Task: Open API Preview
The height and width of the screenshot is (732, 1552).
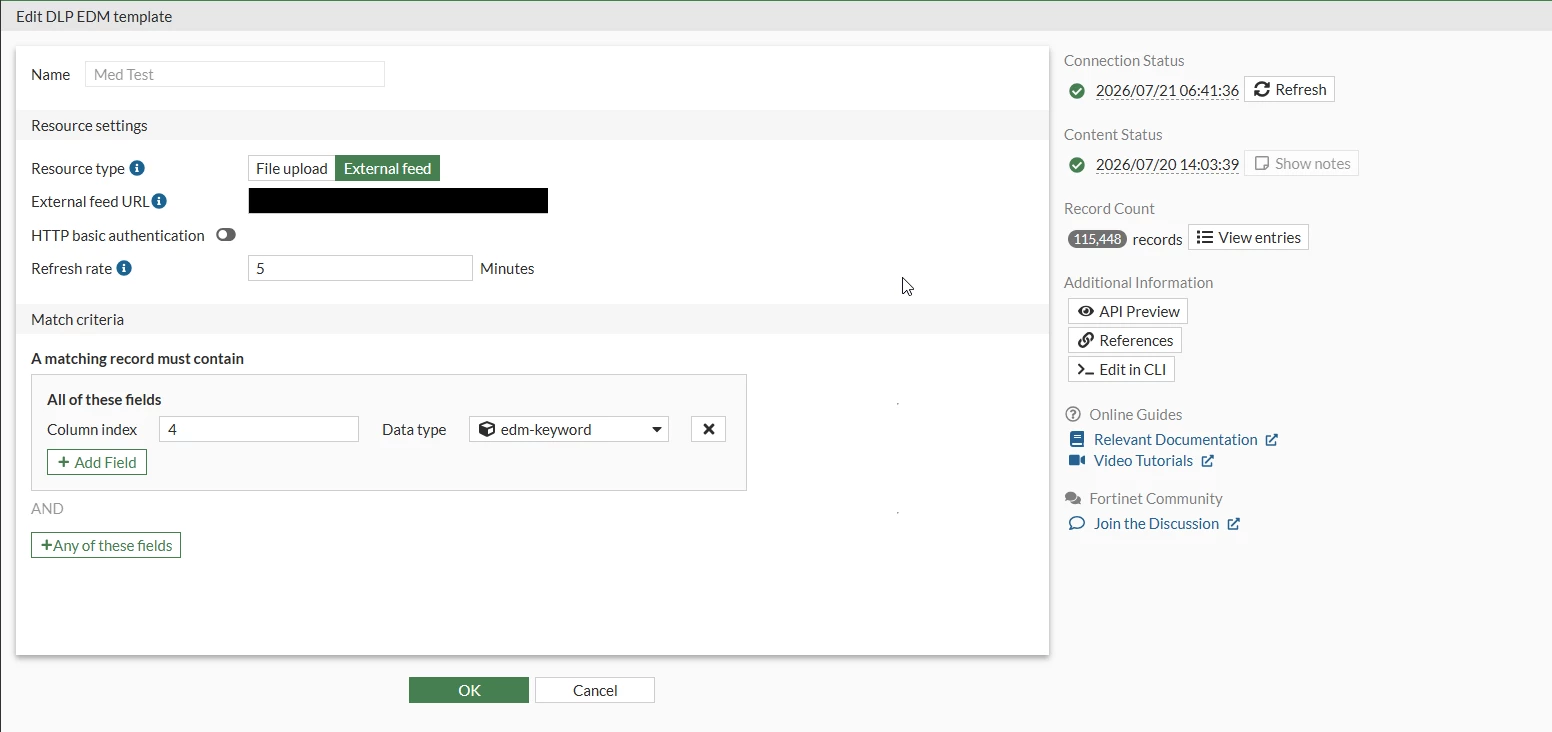Action: [x=1128, y=311]
